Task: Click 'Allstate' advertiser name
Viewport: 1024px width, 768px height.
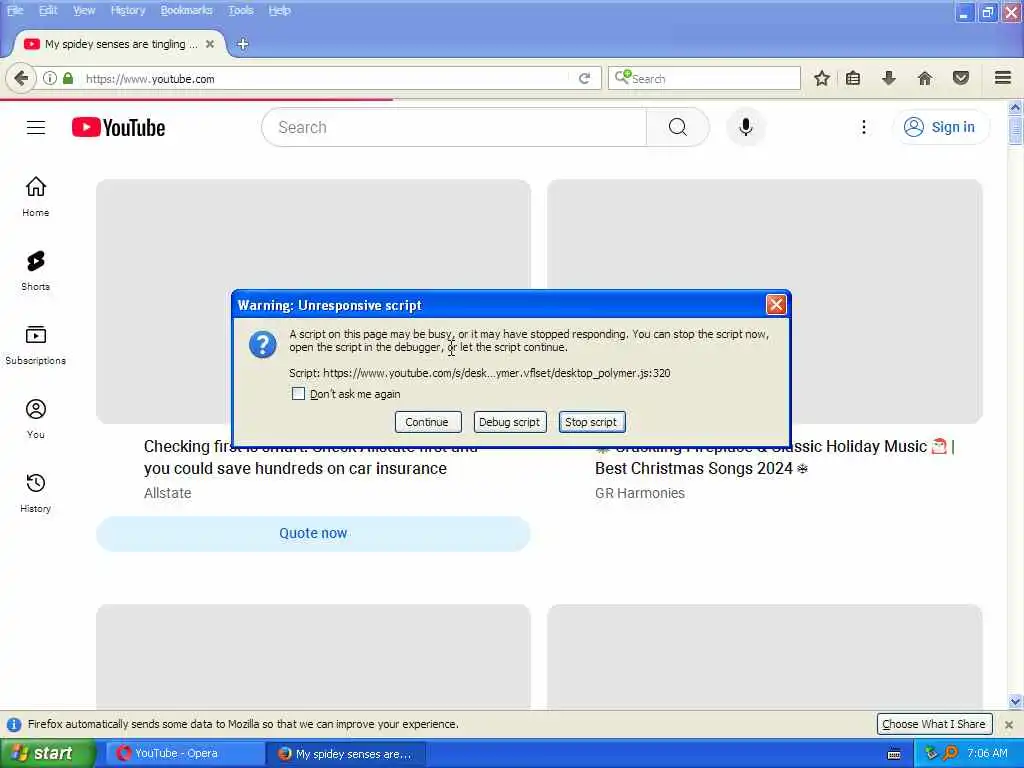Action: click(168, 493)
